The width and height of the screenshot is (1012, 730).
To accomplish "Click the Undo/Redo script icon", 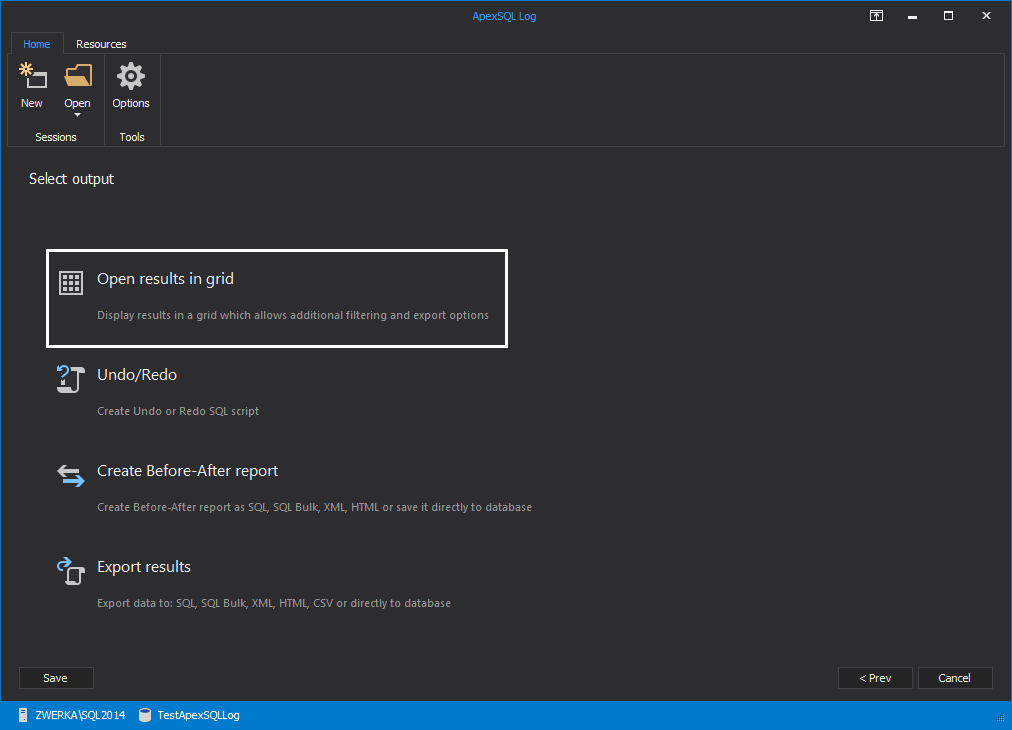I will (x=71, y=379).
